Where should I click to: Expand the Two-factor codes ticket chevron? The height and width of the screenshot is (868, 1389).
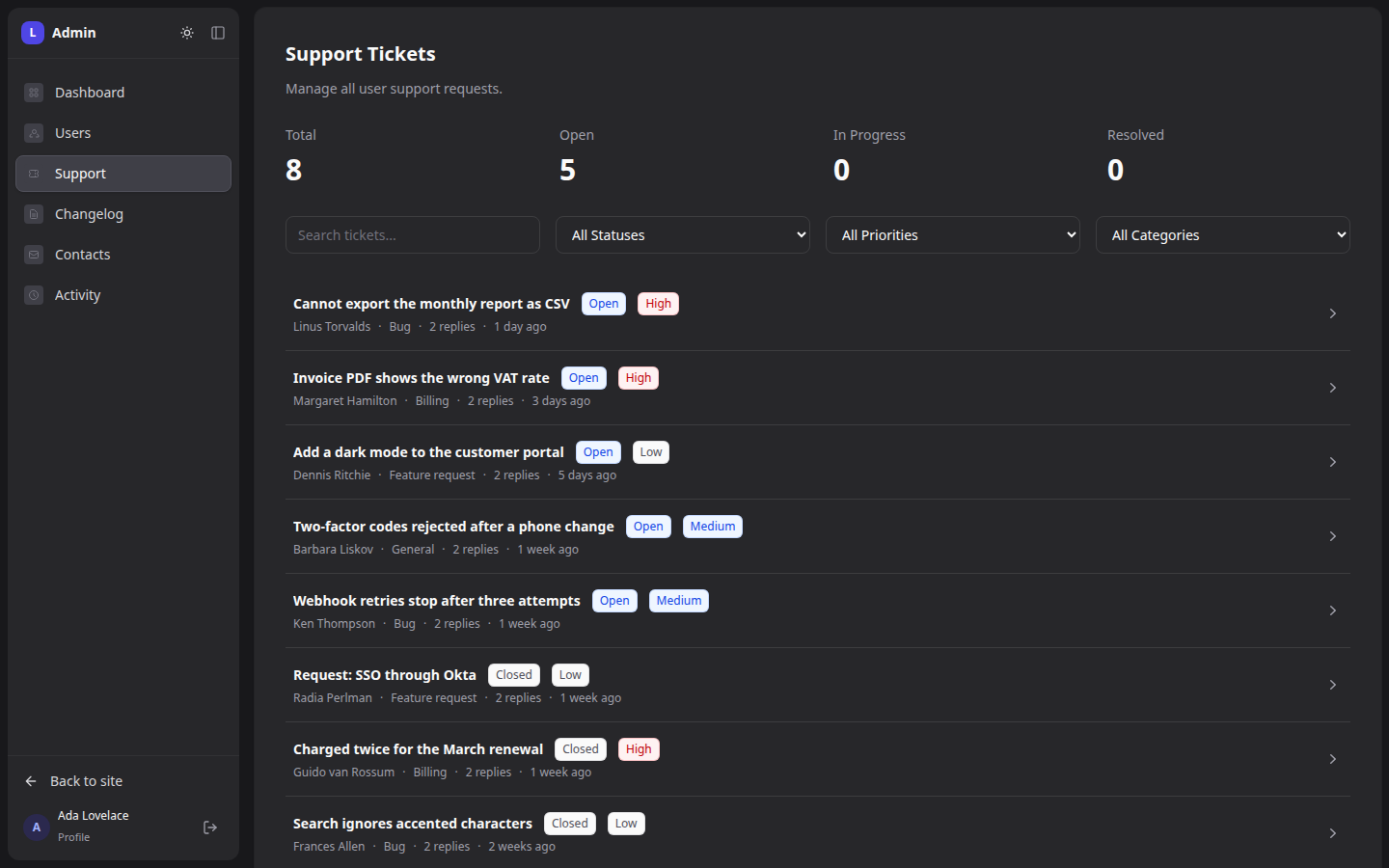click(1333, 536)
